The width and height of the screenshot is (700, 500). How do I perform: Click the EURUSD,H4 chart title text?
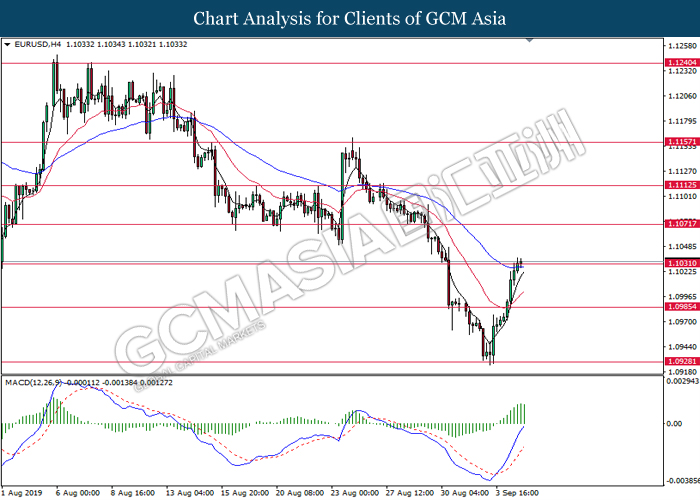(x=38, y=45)
